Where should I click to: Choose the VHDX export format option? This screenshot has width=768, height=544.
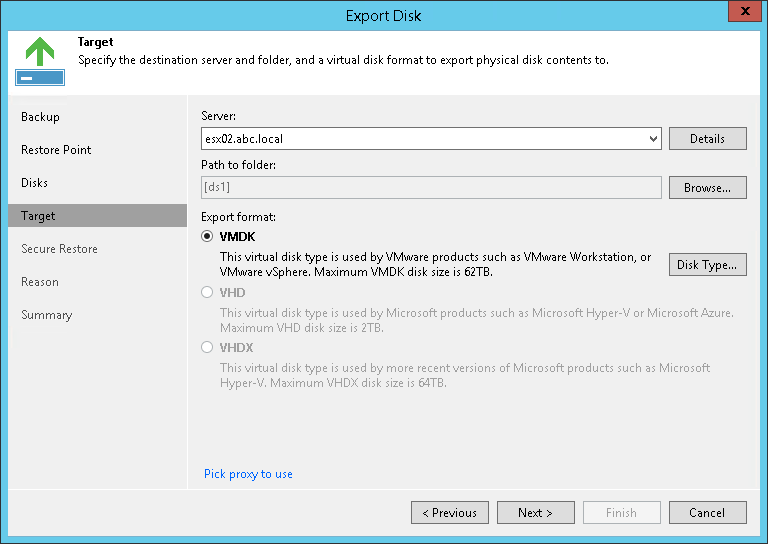207,347
